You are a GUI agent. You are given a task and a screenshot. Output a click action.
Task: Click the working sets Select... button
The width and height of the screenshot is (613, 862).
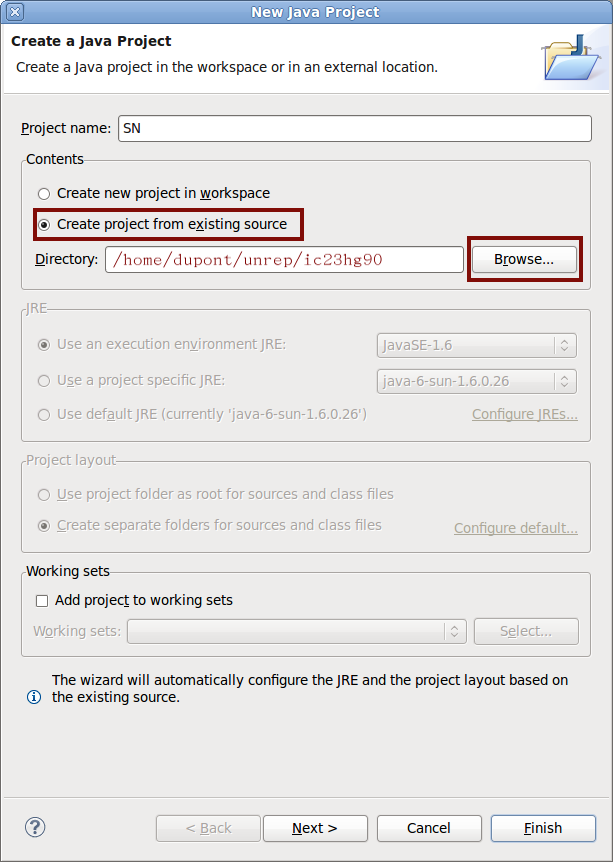(x=526, y=631)
